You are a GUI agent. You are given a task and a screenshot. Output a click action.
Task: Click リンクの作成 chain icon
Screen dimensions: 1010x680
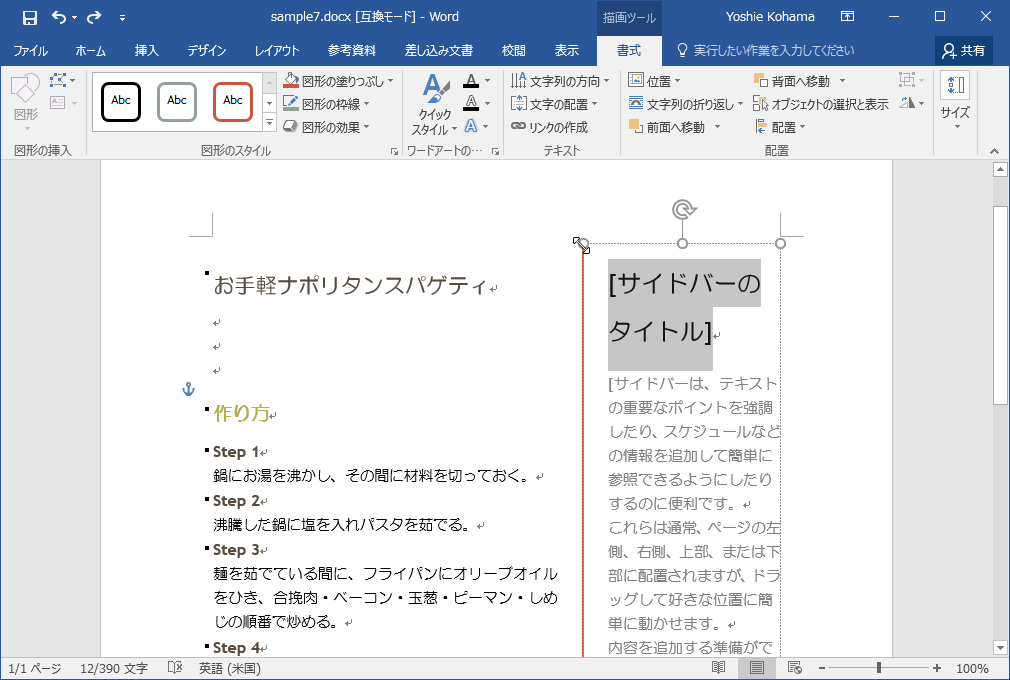(x=518, y=127)
